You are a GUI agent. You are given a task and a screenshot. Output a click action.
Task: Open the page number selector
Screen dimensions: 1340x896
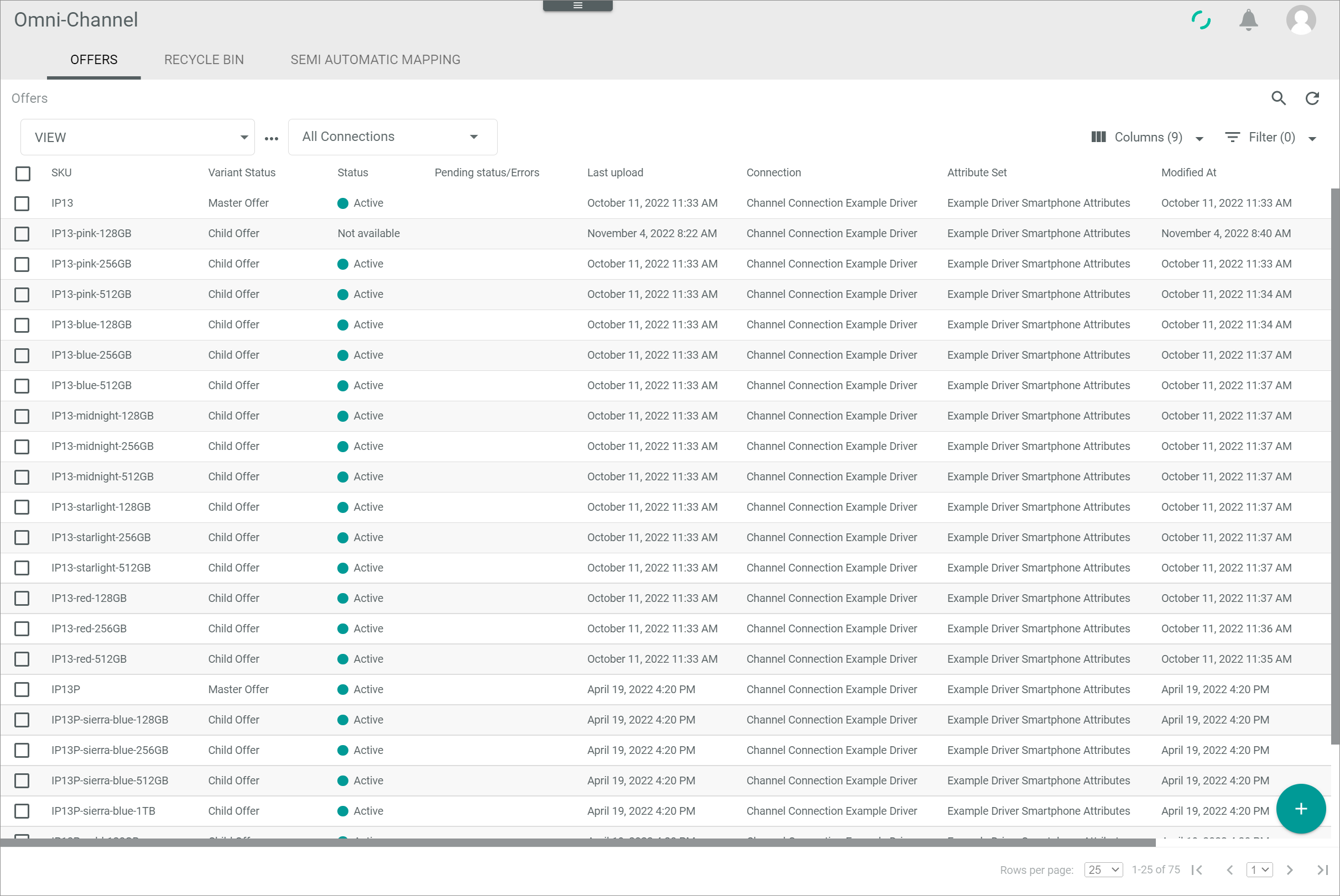click(1259, 869)
